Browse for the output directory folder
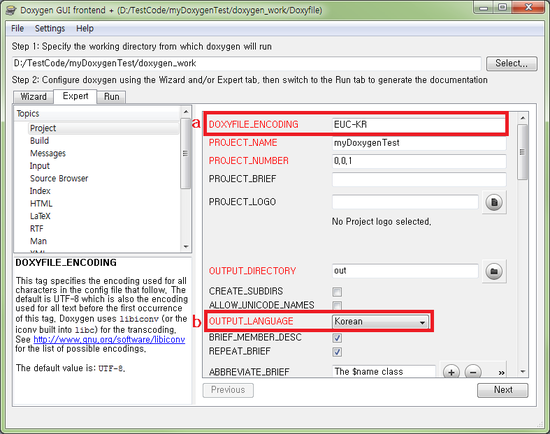Screen dimensions: 550x434 (494, 271)
